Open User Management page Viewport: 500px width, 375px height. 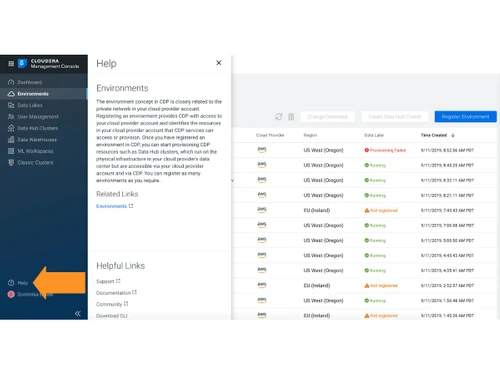(x=38, y=117)
